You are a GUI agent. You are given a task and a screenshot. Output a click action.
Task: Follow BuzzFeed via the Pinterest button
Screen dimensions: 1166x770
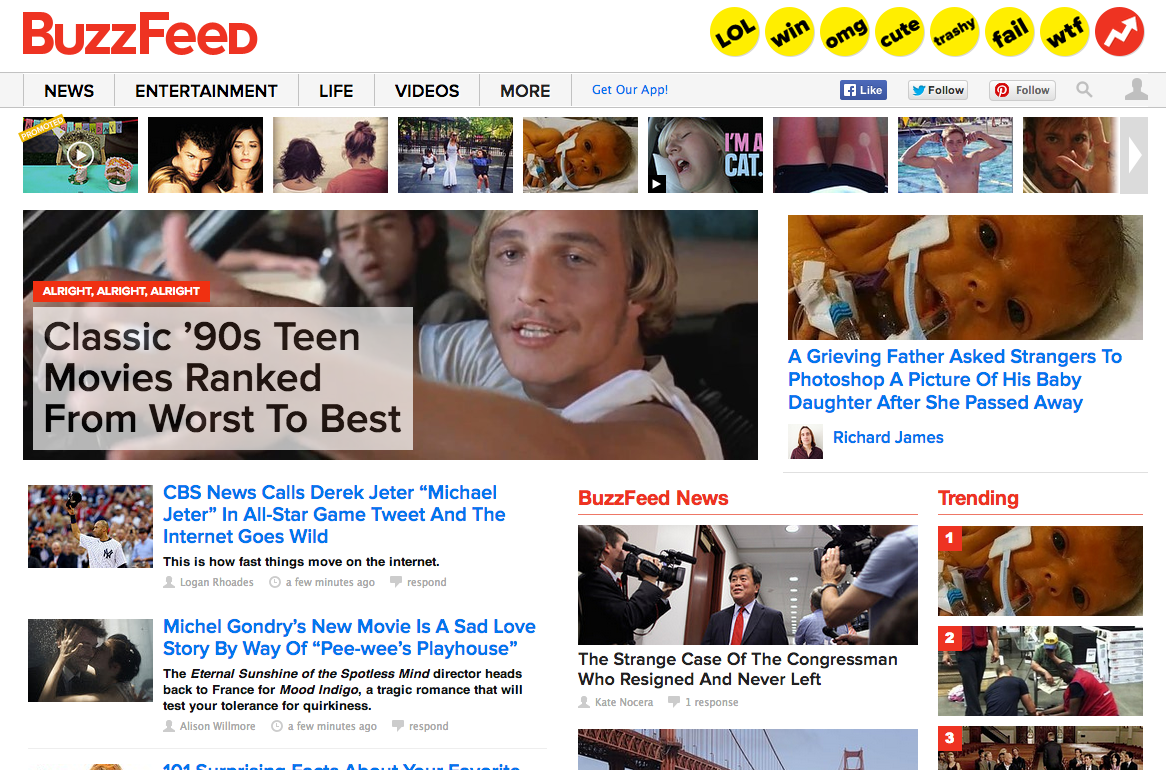pyautogui.click(x=1023, y=90)
